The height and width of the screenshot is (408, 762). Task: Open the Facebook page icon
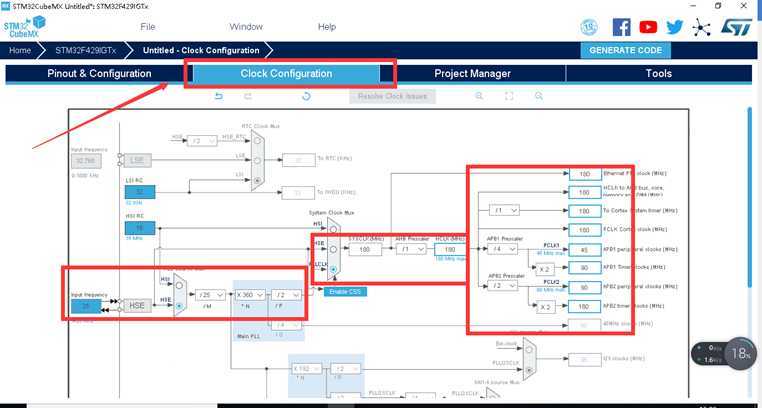pos(622,27)
